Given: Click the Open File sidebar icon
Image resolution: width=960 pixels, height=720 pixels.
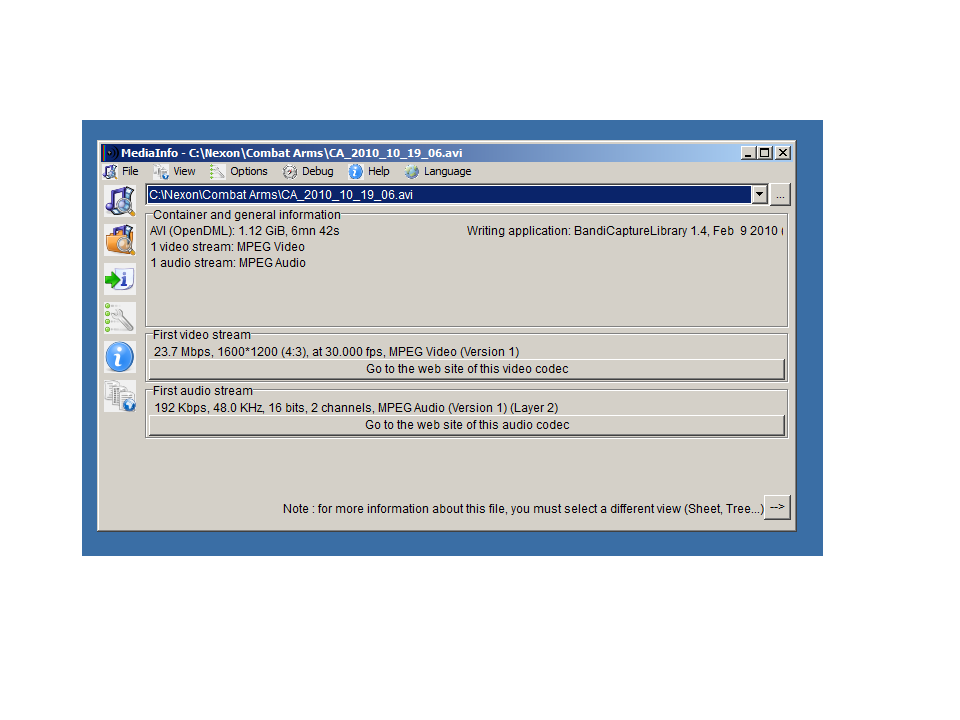Looking at the screenshot, I should pos(120,201).
